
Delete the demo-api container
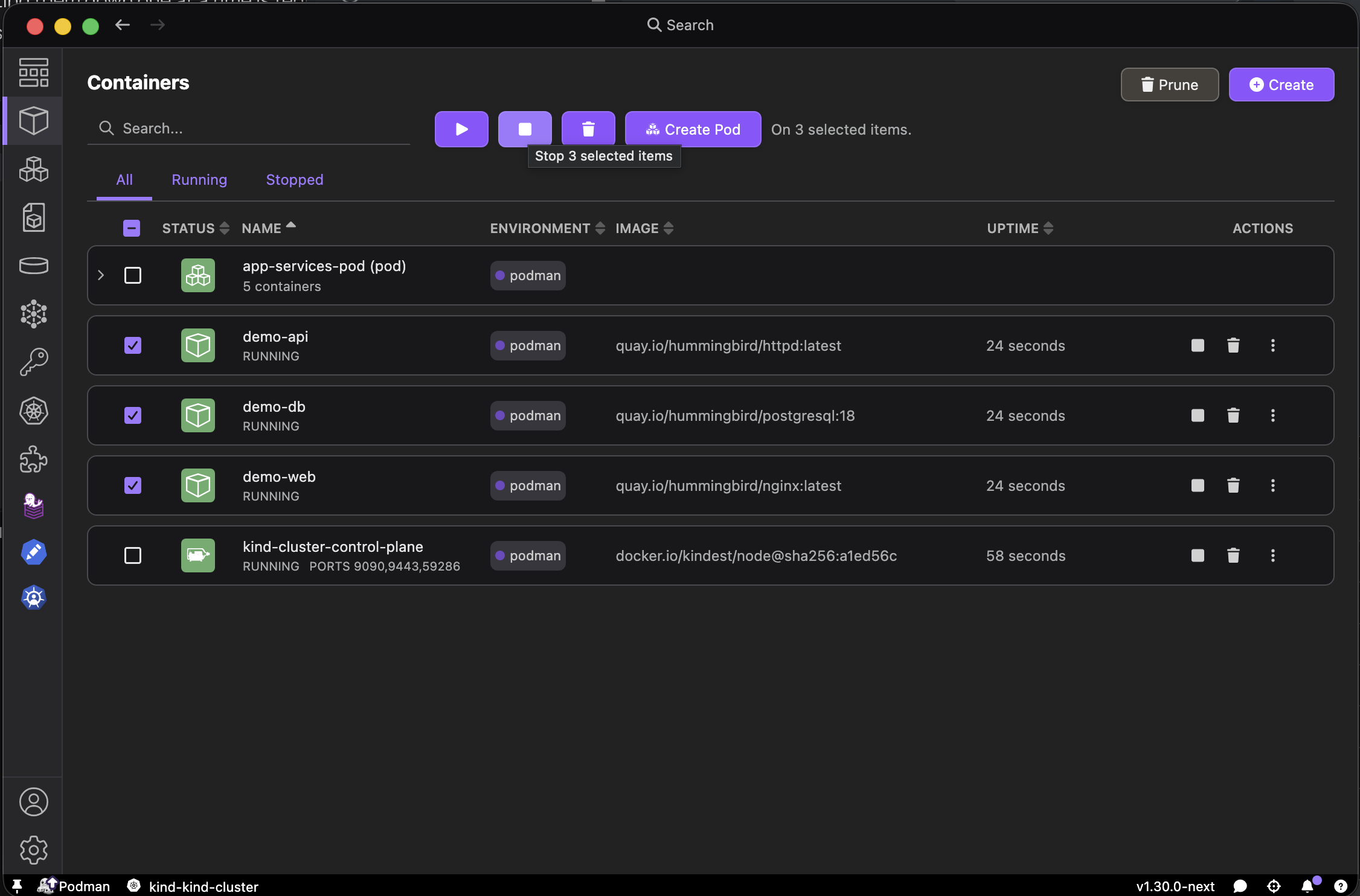1233,345
